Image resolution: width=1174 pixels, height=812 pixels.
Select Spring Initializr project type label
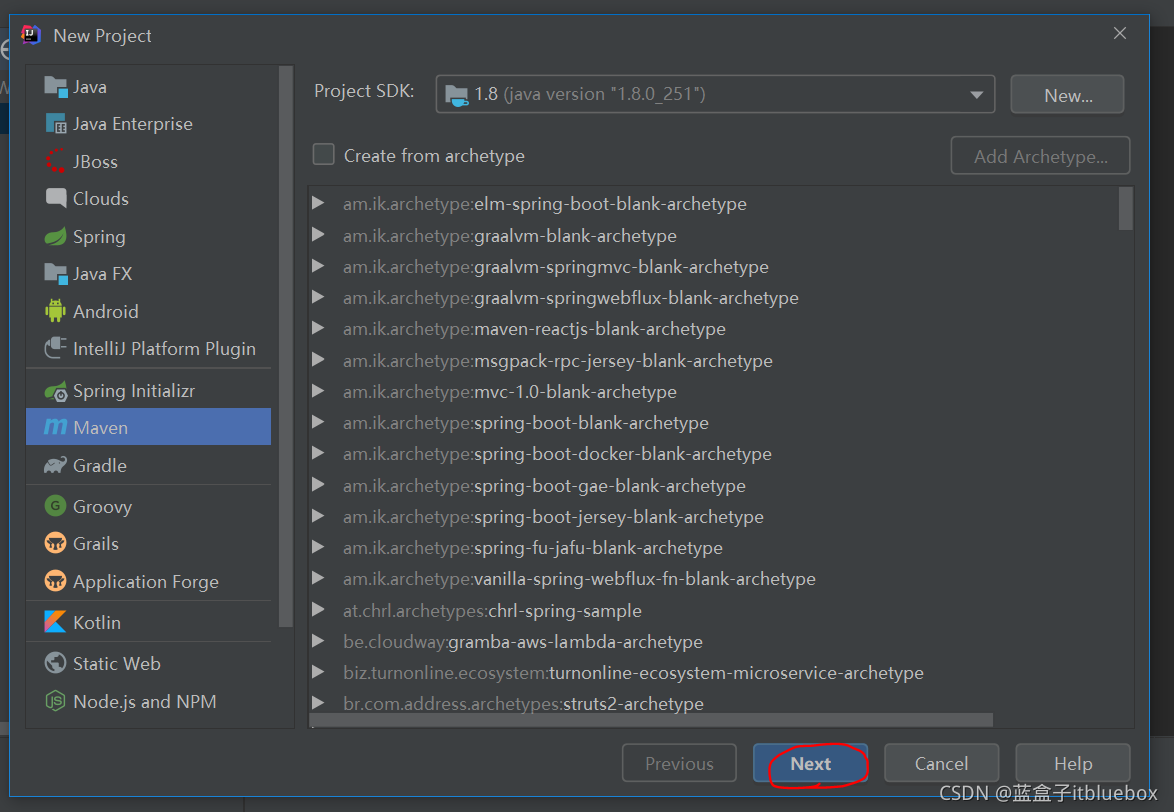pyautogui.click(x=134, y=391)
